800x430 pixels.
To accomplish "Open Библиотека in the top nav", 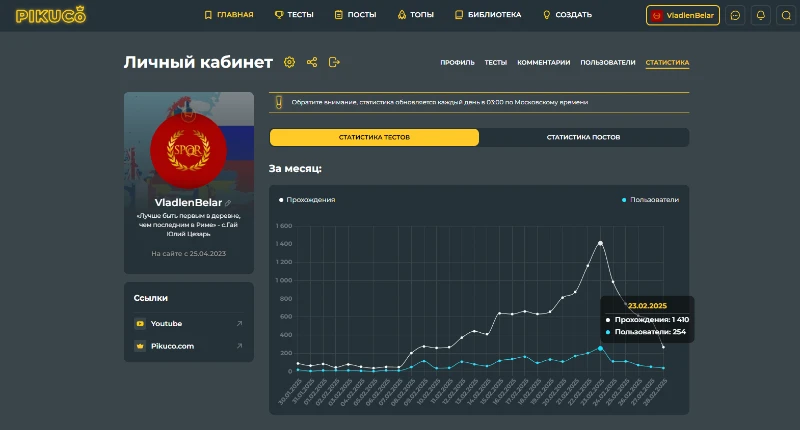I will click(488, 15).
